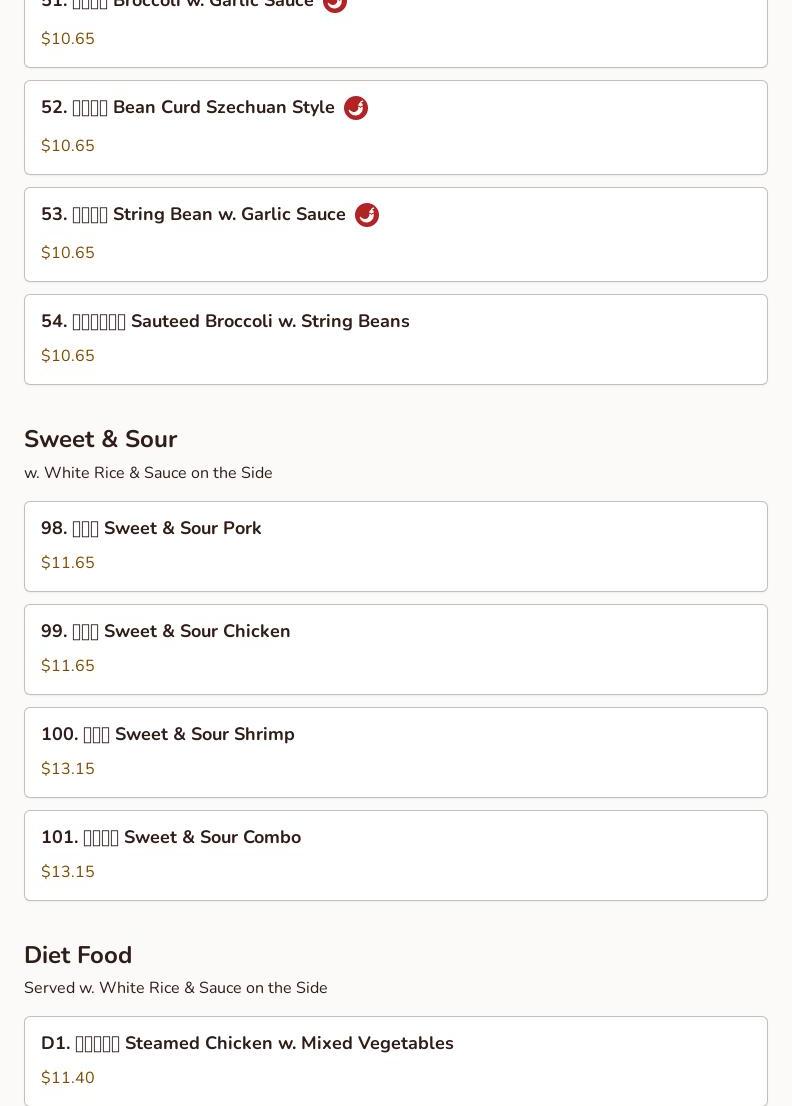The width and height of the screenshot is (792, 1106).
Task: Pick 101. Sweet & Sour Combo
Action: (x=396, y=856)
